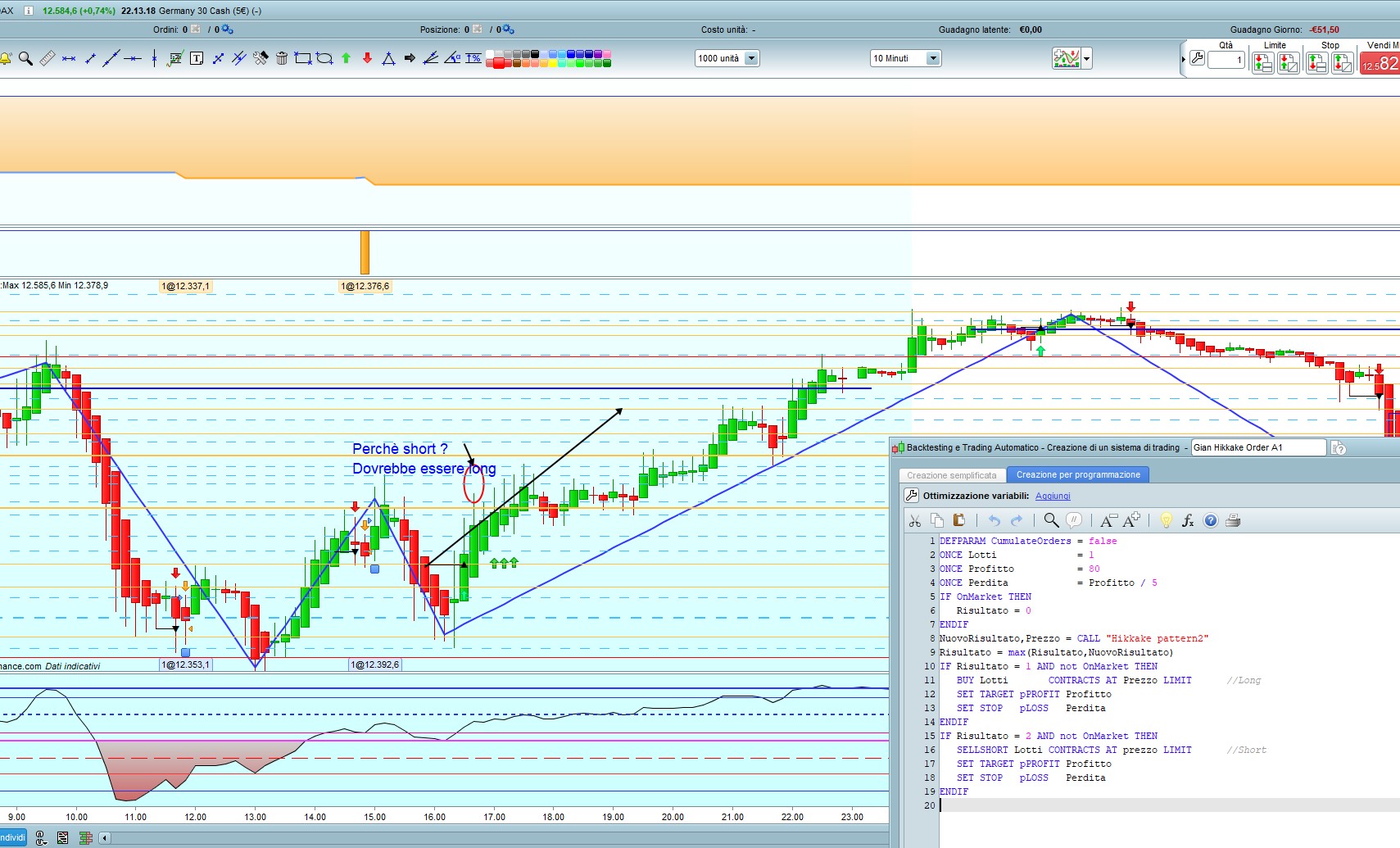Open the blue question mark help icon
The image size is (1400, 848).
click(1211, 520)
